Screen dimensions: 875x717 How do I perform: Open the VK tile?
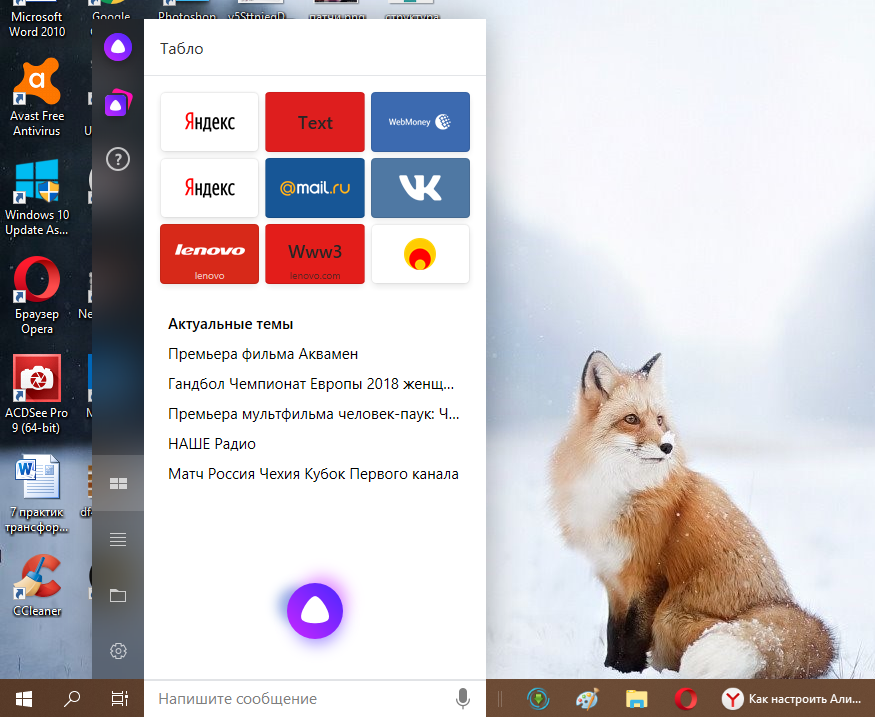420,188
